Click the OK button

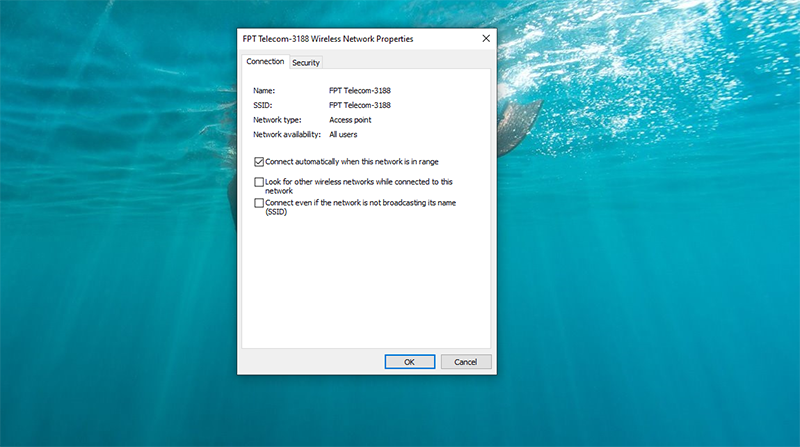(x=410, y=362)
